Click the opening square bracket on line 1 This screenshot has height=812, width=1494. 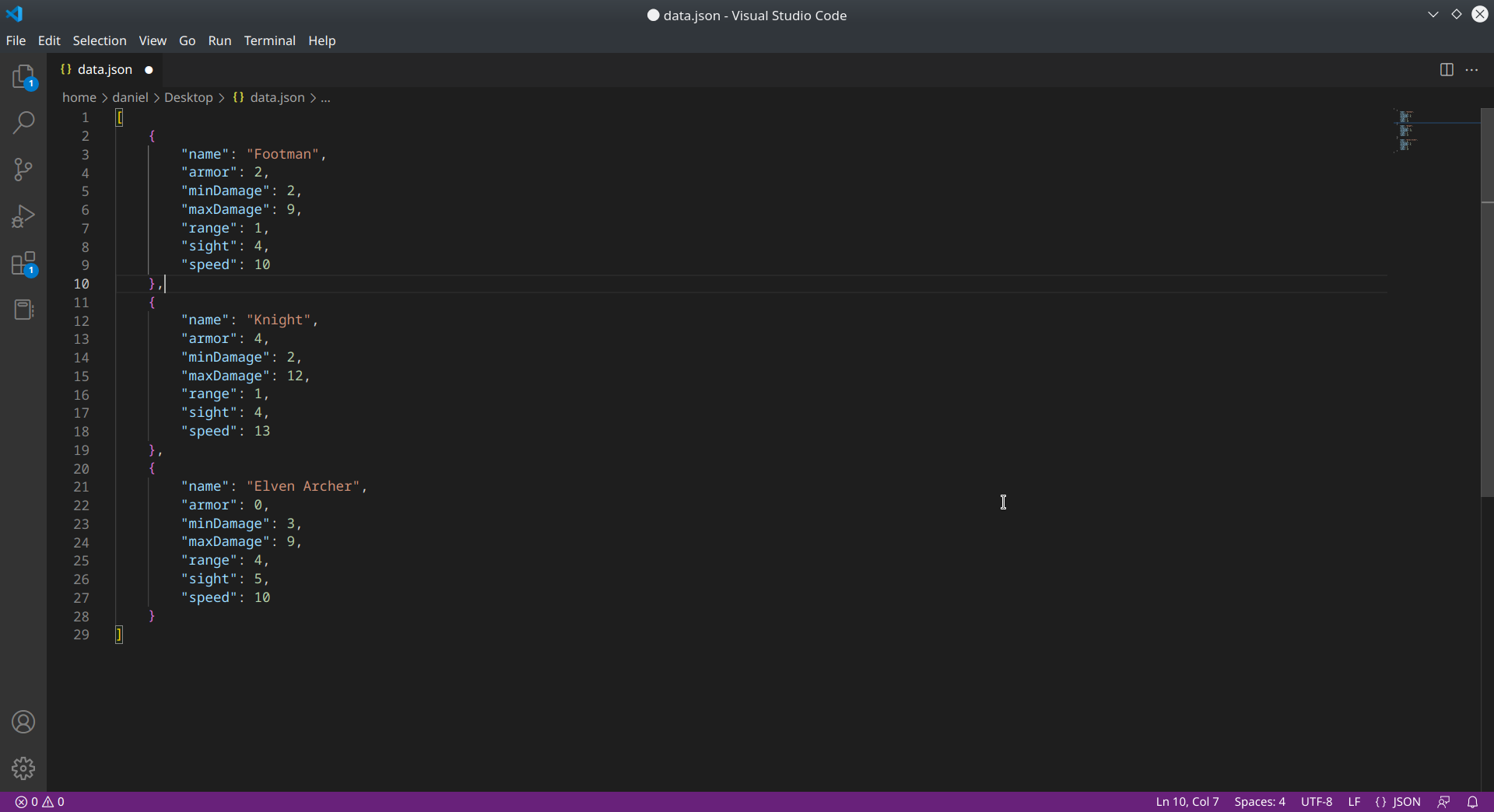coord(119,117)
